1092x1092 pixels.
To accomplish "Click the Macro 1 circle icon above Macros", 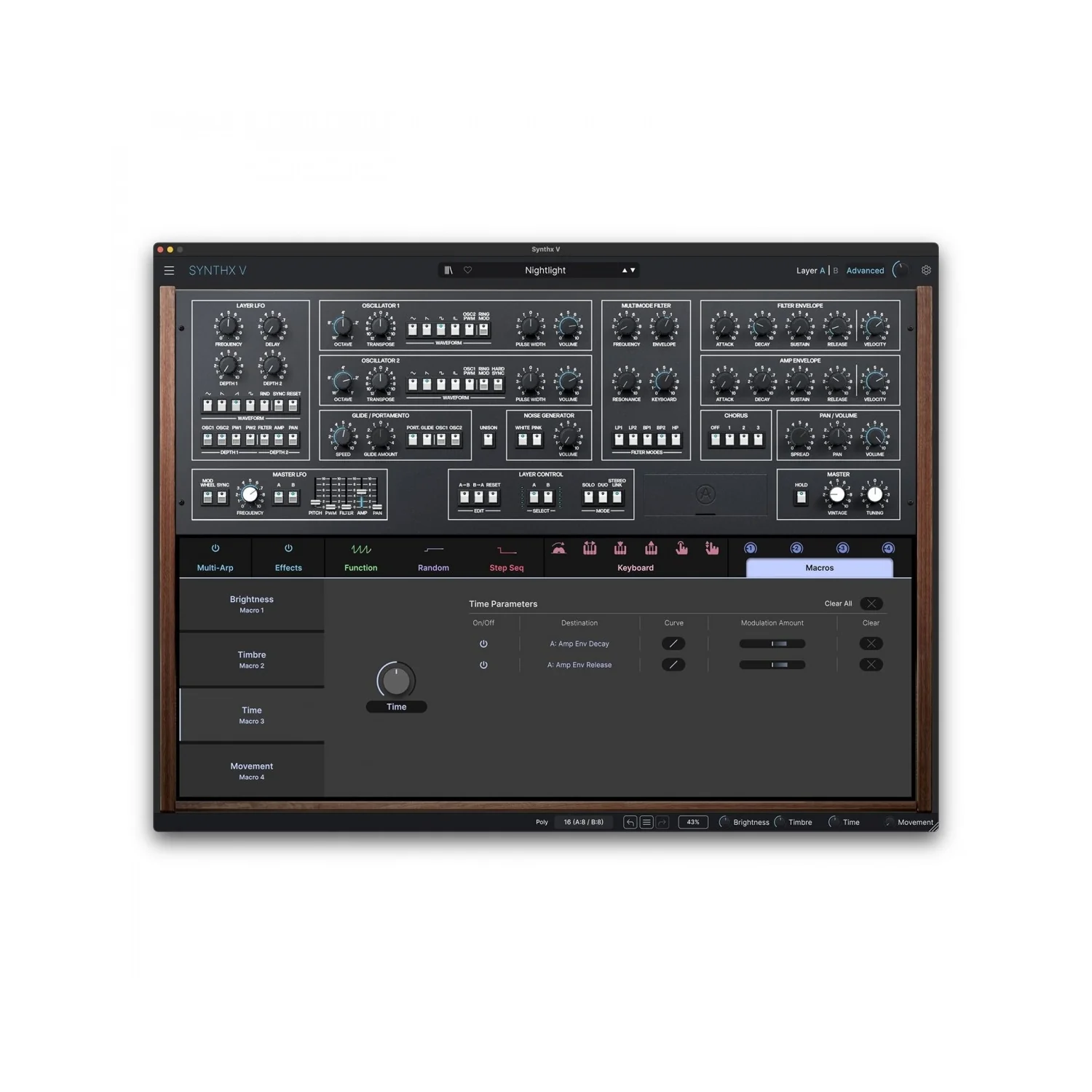I will click(751, 548).
